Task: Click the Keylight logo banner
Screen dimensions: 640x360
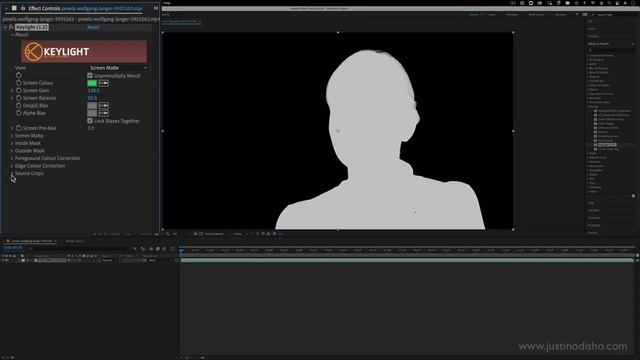Action: tap(84, 51)
